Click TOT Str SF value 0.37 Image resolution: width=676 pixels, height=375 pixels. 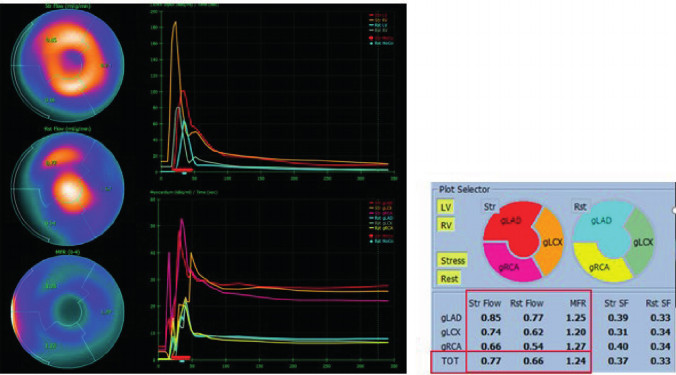tap(618, 361)
